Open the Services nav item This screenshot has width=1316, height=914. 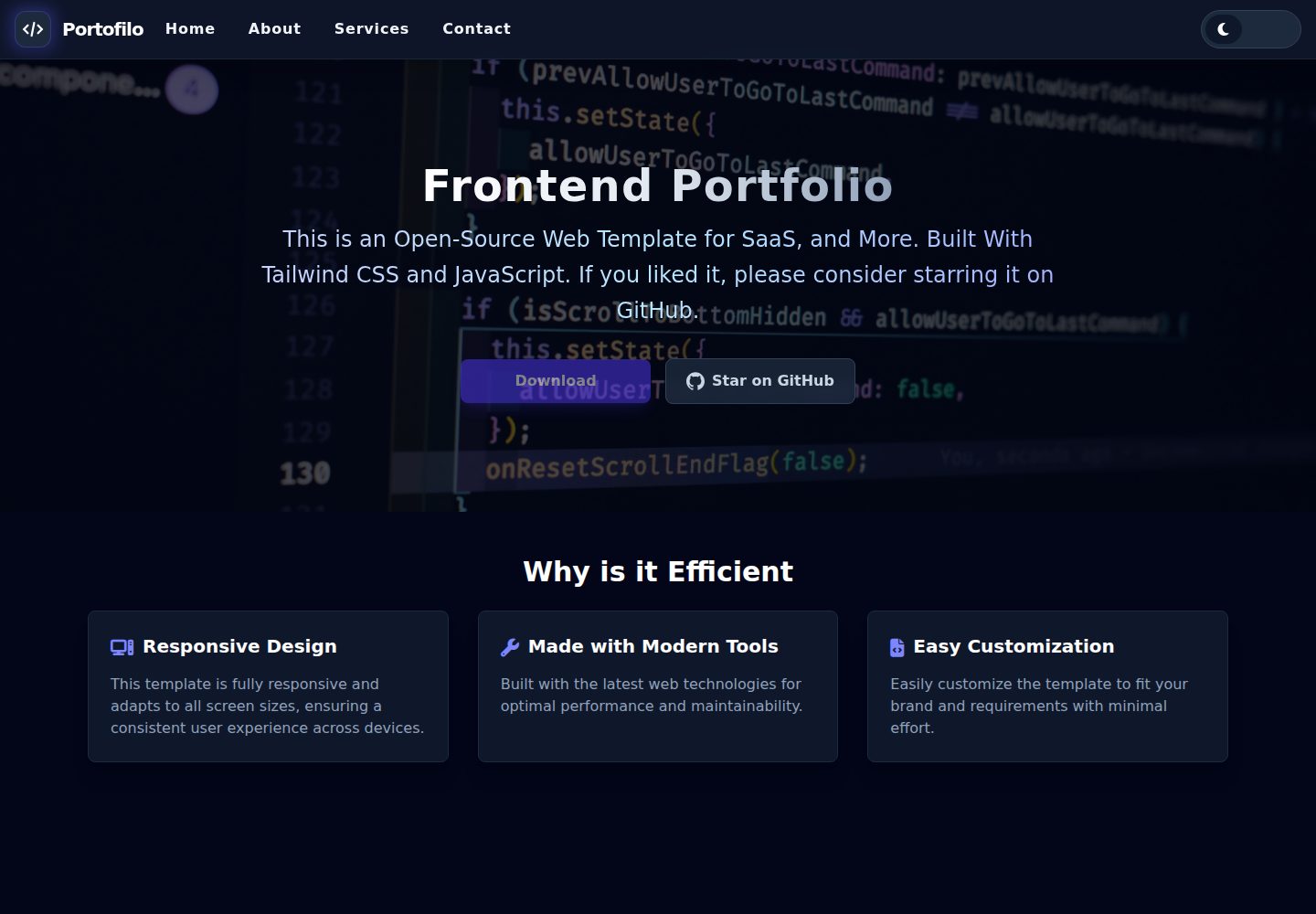(x=372, y=29)
